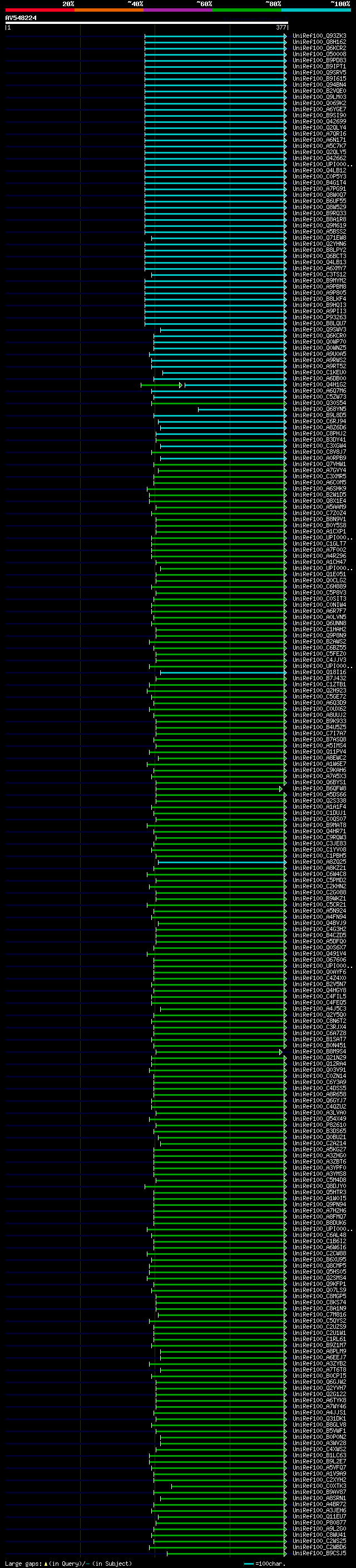Screen dimensions: 356x1568
Task: Select hit label UniRef100_Q11PV4
Action: coord(319,752)
